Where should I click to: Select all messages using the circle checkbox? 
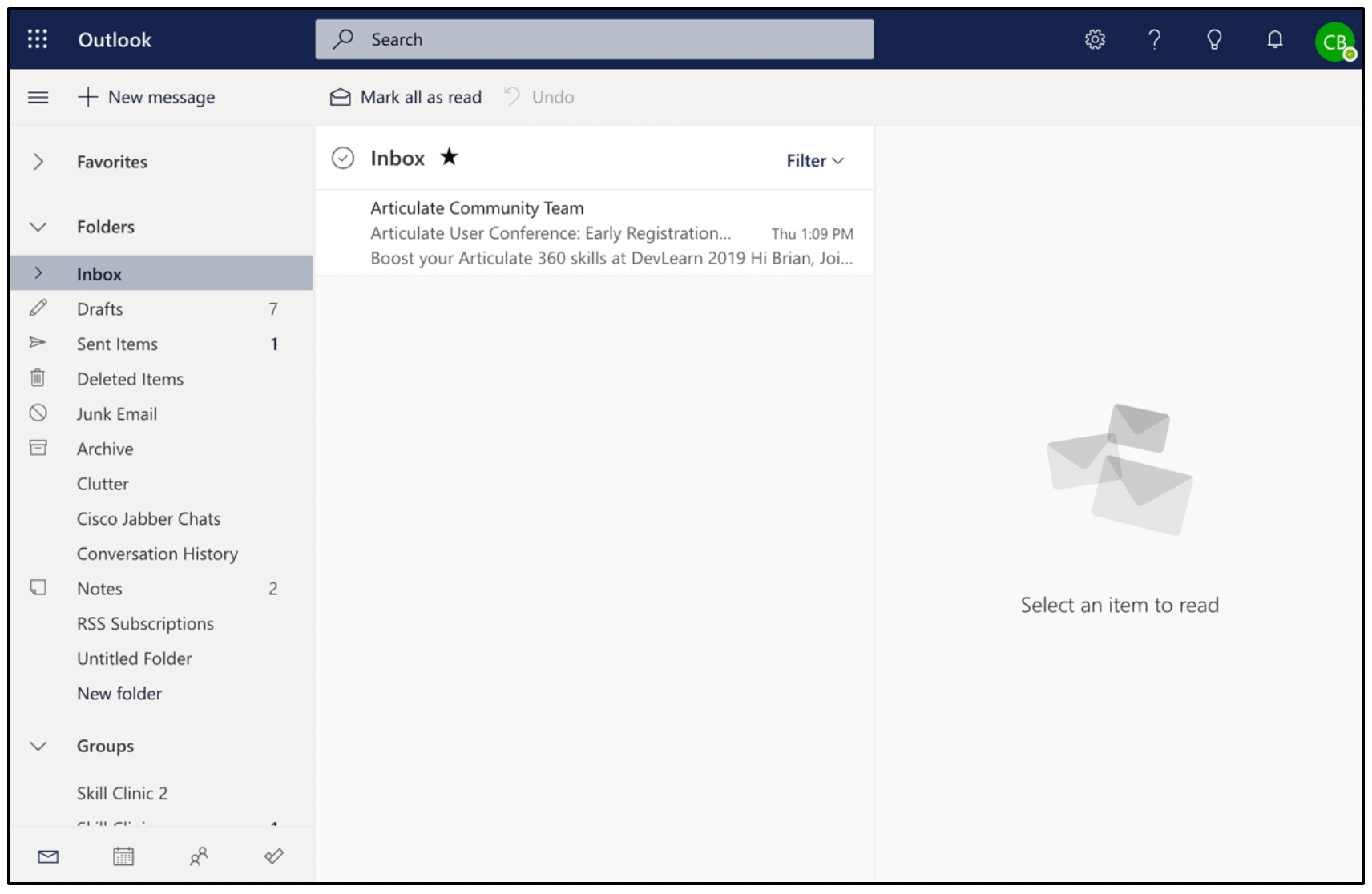[x=343, y=158]
